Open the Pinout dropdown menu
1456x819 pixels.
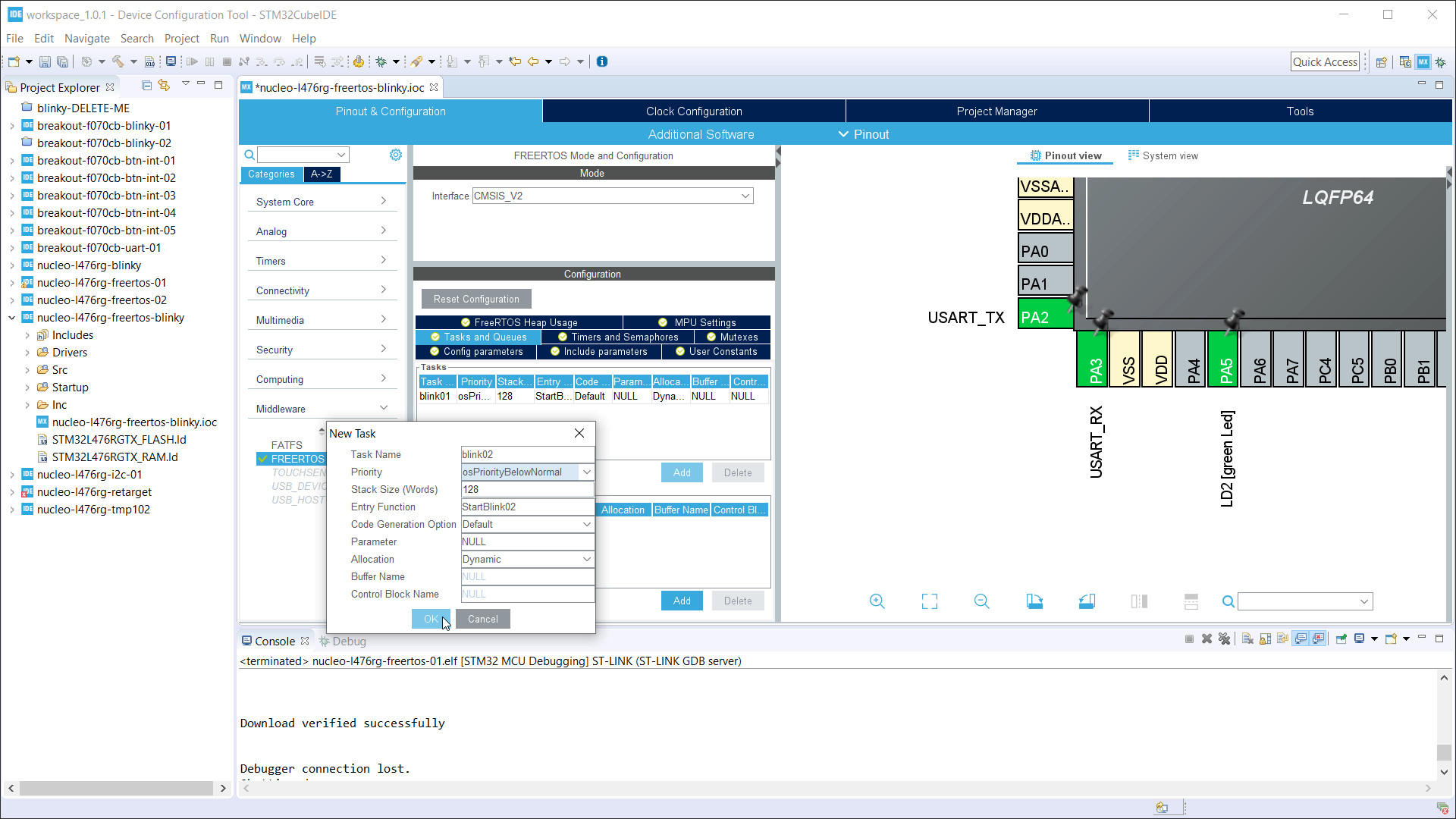click(x=863, y=134)
